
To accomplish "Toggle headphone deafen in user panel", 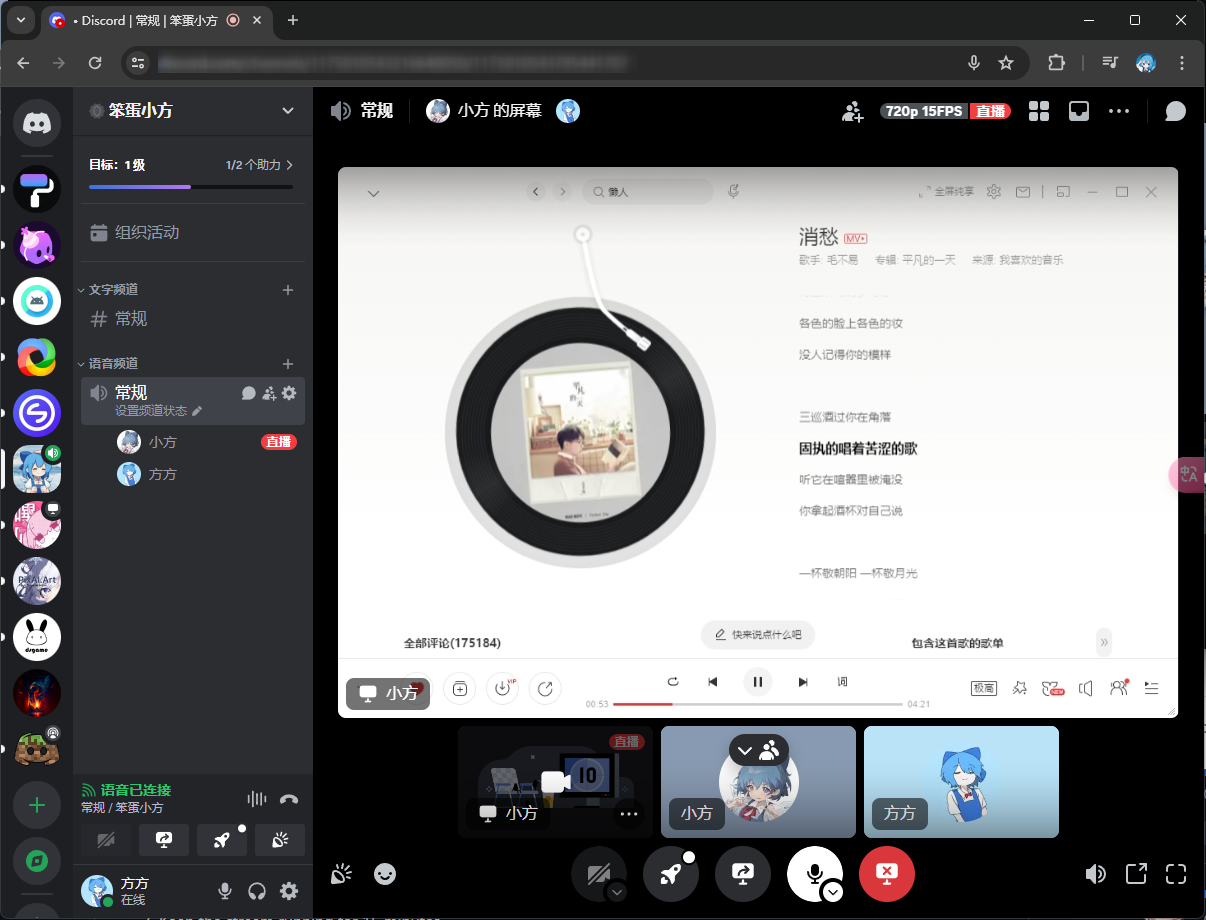I will (257, 891).
